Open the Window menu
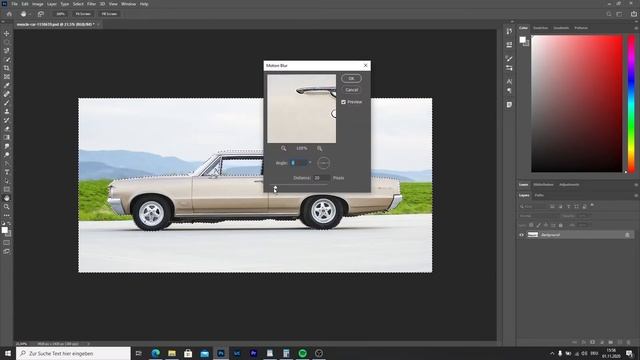640x360 pixels. tap(128, 4)
